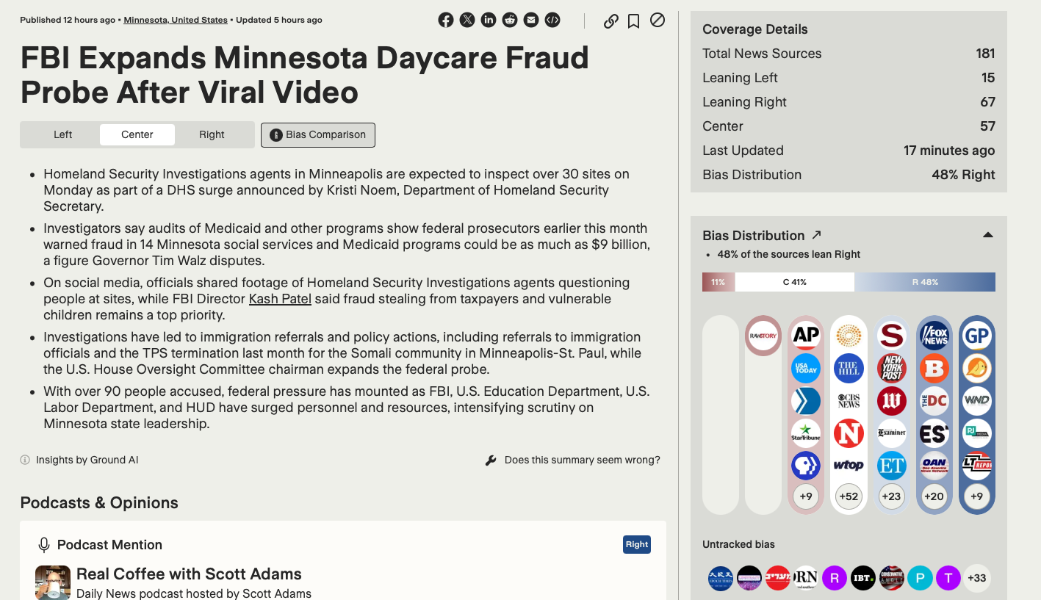Share article via LinkedIn icon
The height and width of the screenshot is (600, 1041).
click(x=488, y=20)
